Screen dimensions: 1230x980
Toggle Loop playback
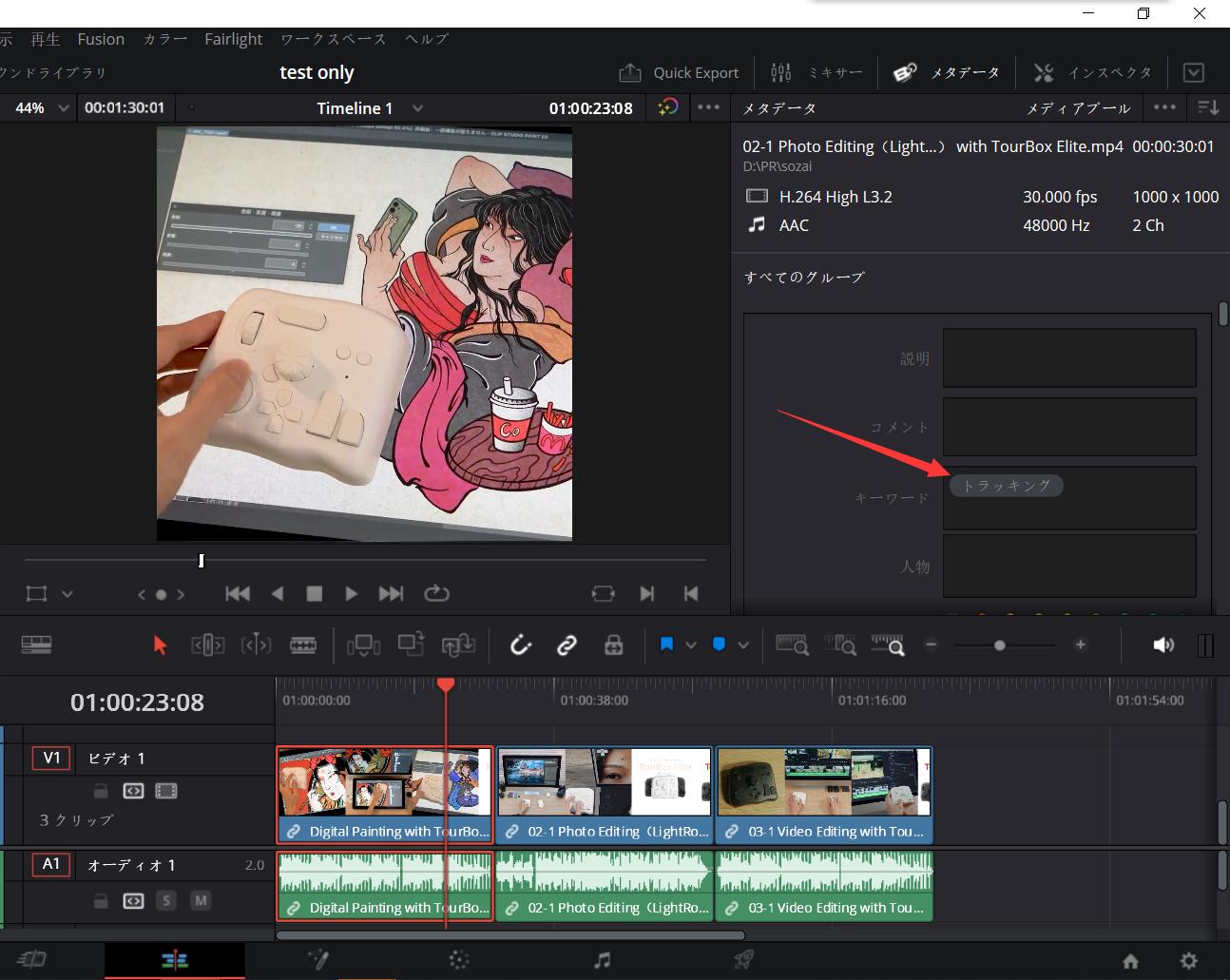436,593
